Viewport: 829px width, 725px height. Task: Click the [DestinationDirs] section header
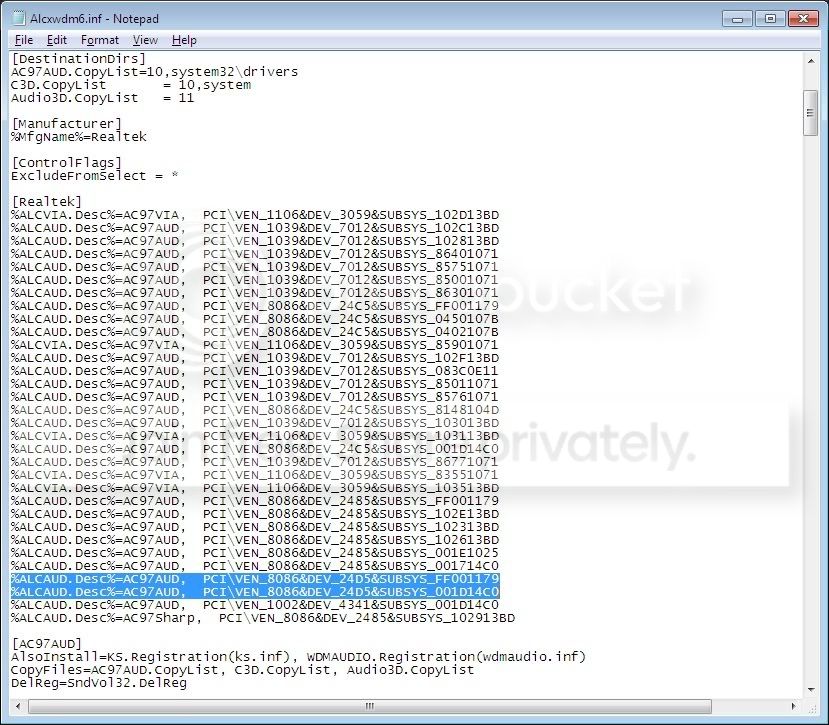(78, 59)
